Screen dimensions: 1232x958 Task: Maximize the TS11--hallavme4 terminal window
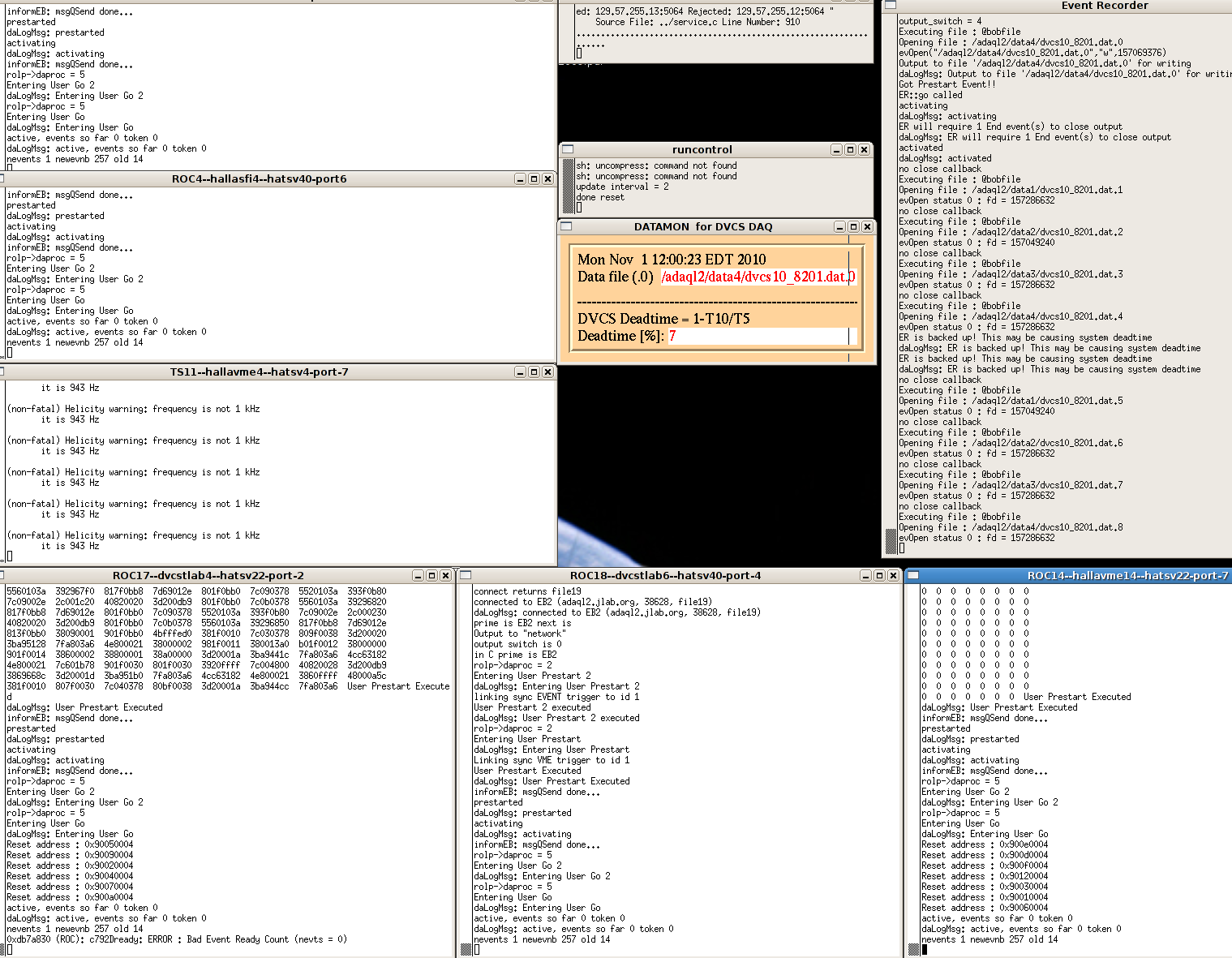click(534, 372)
